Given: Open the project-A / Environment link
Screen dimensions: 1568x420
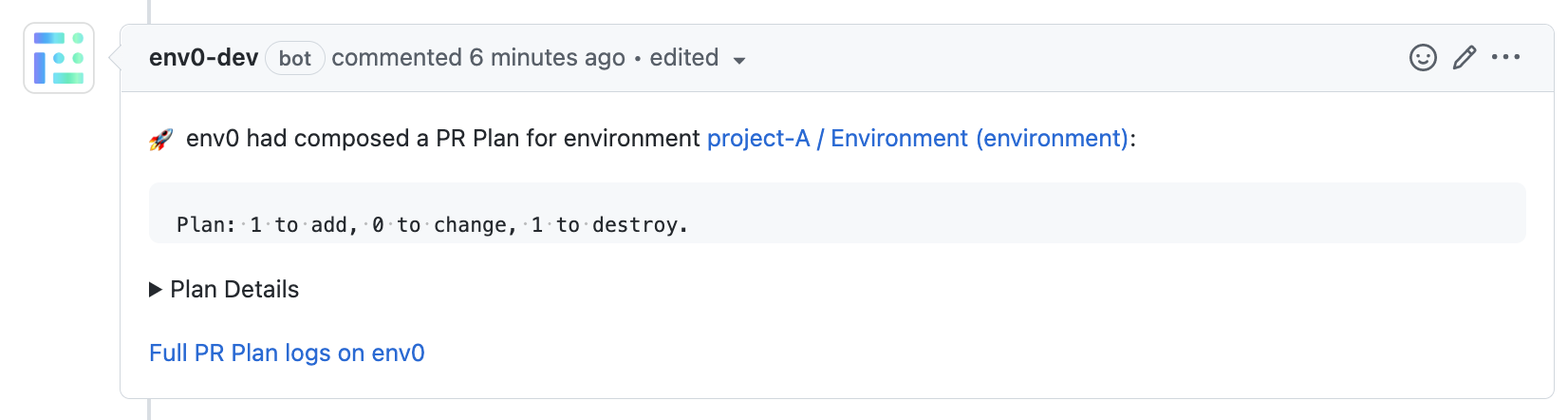Looking at the screenshot, I should coord(917,139).
